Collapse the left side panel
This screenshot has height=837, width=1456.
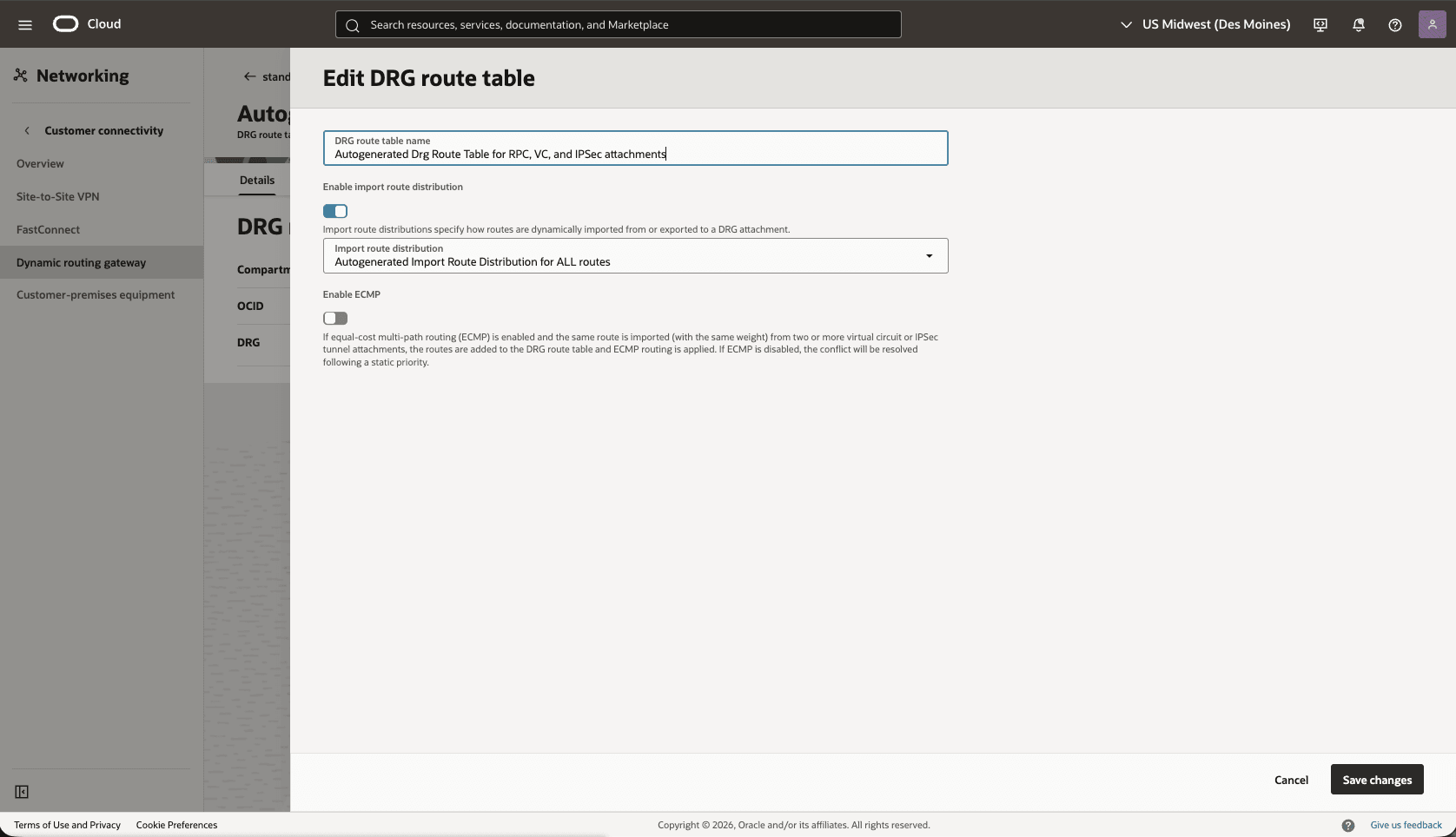coord(22,792)
